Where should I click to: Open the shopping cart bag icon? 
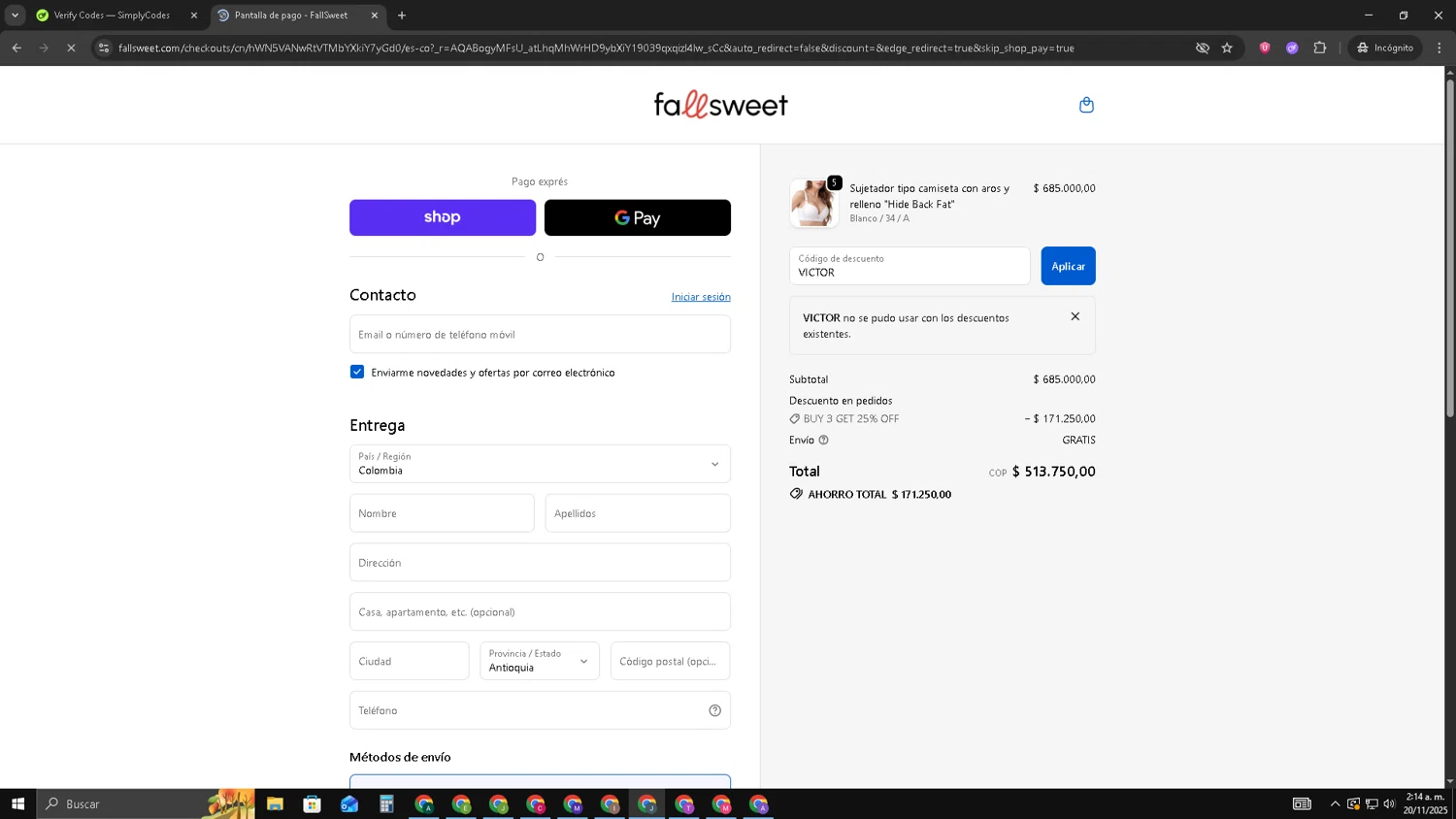(1086, 105)
